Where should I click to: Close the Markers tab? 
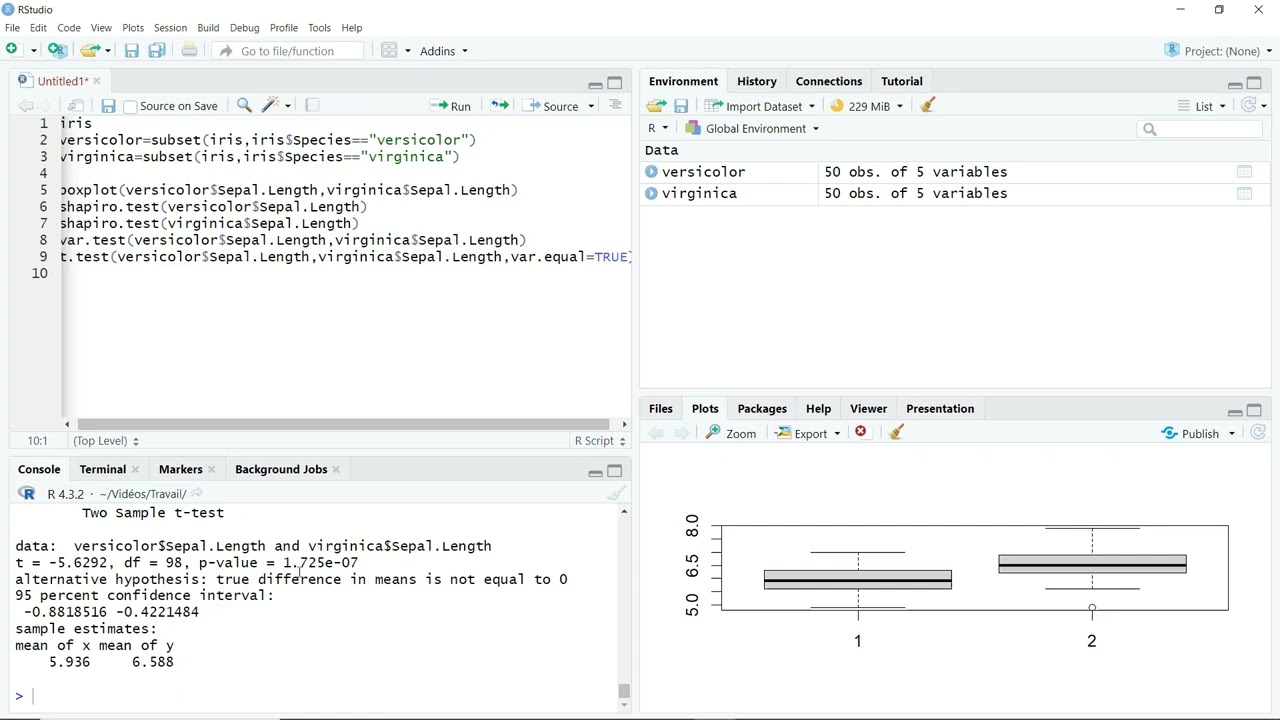point(212,469)
